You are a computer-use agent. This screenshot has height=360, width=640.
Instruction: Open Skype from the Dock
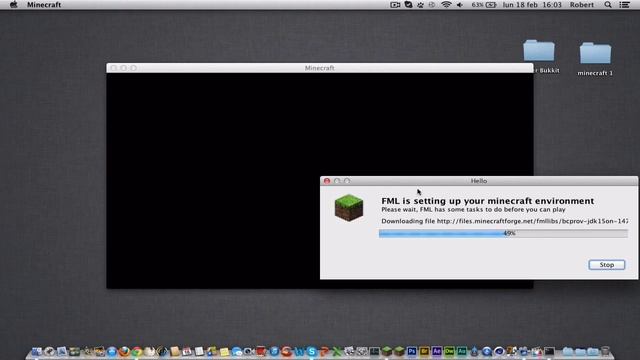tap(311, 351)
